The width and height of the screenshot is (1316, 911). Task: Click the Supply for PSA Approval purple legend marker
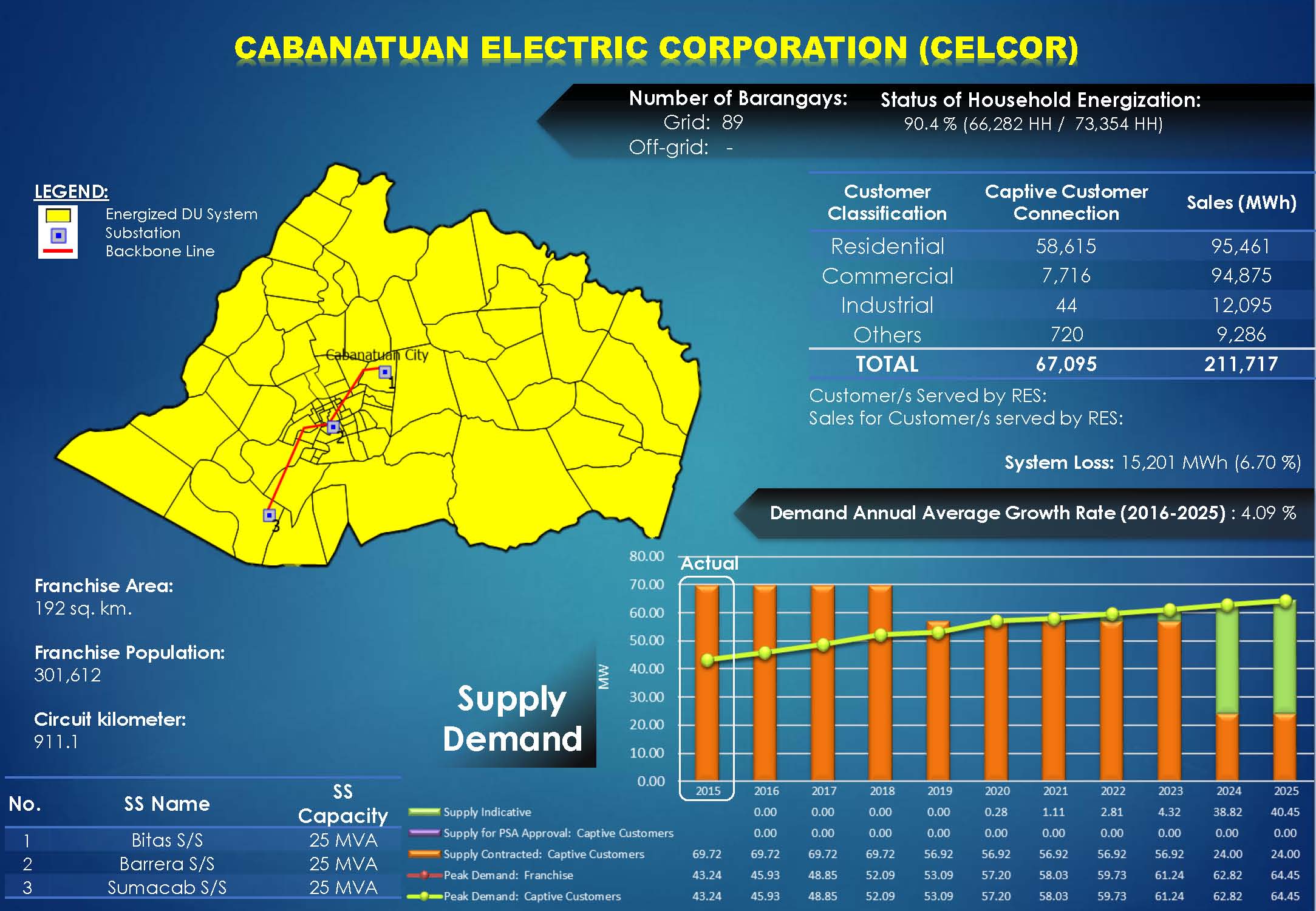pos(424,833)
